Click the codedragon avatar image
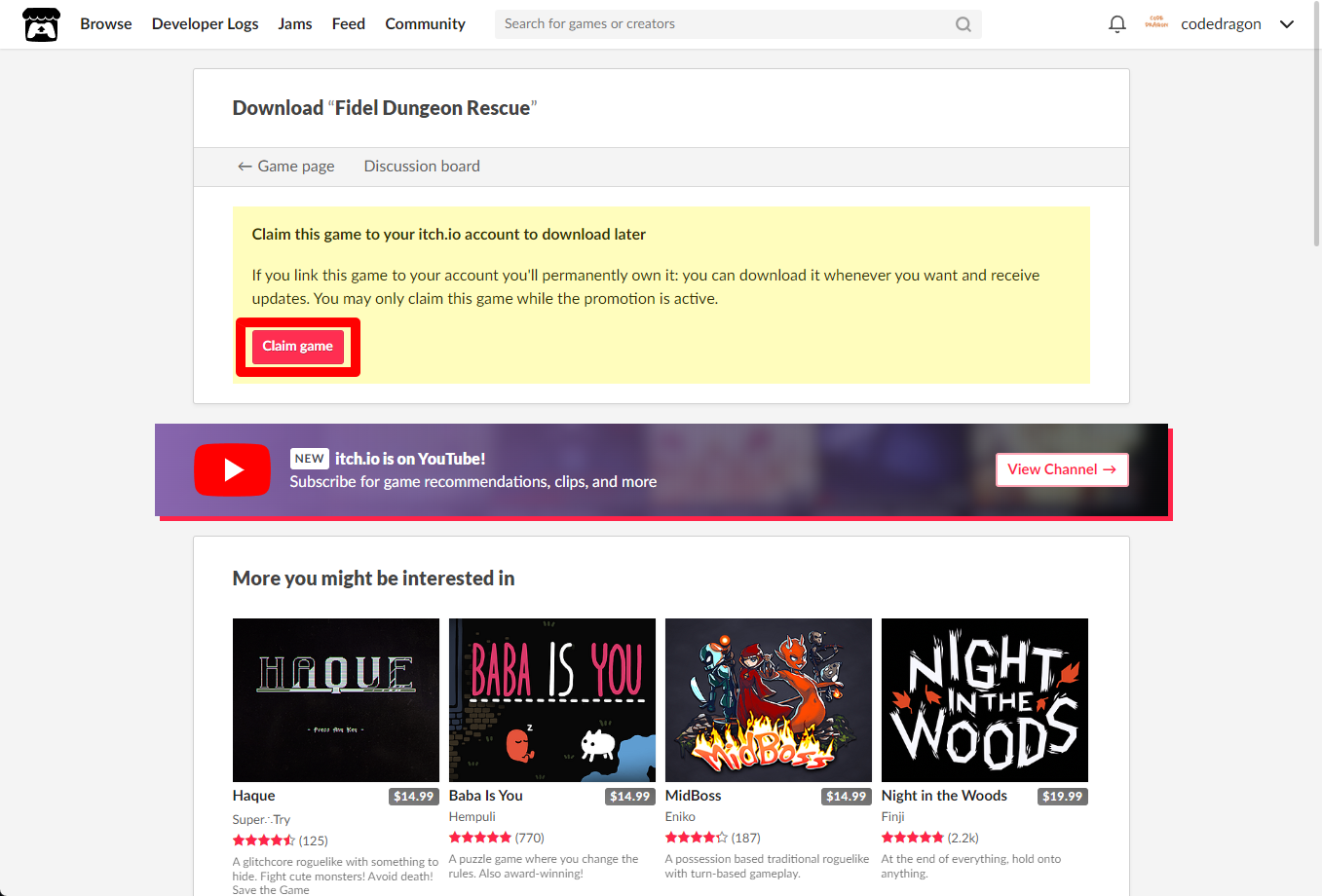 click(x=1156, y=22)
